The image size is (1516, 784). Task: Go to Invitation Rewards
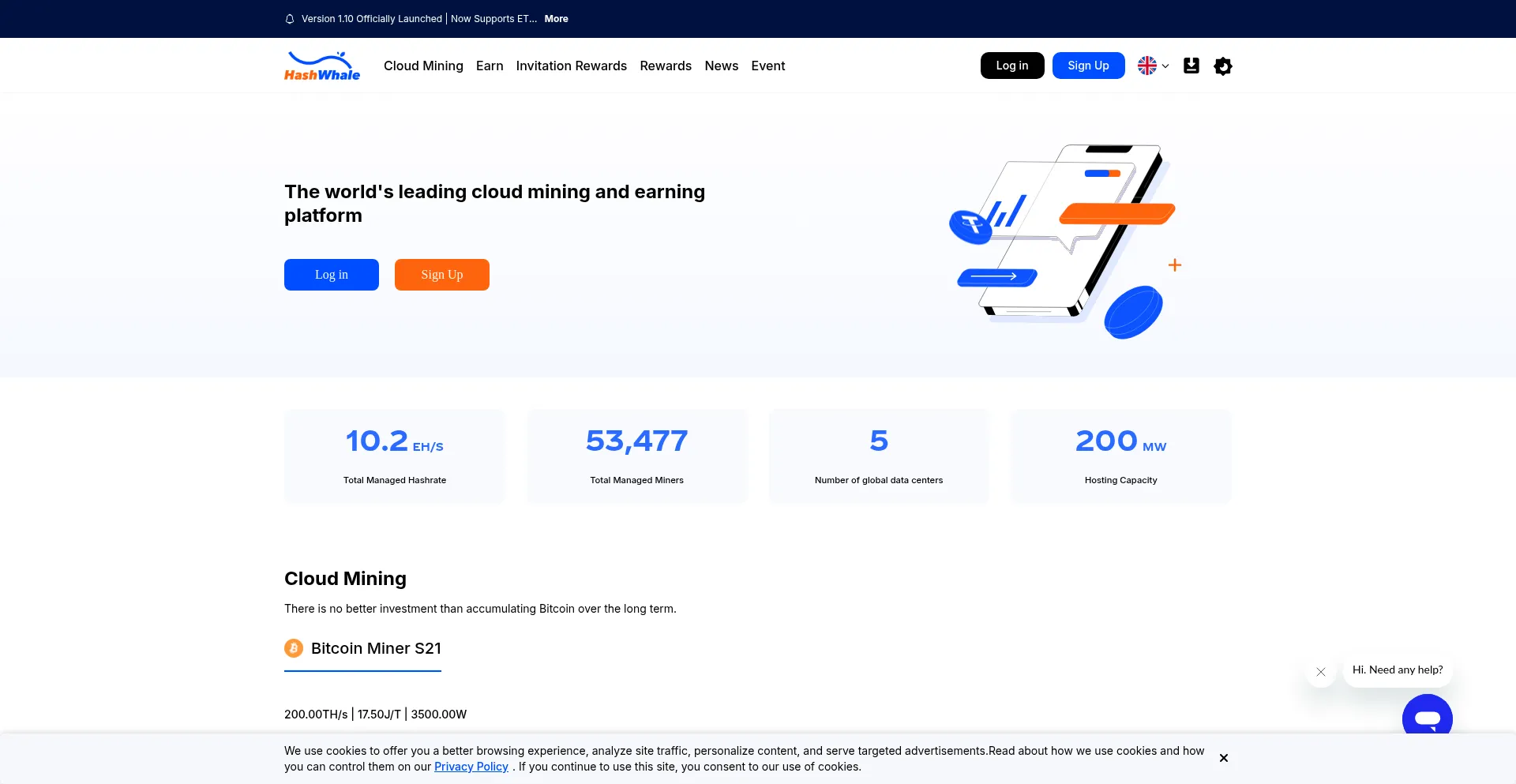click(x=572, y=66)
